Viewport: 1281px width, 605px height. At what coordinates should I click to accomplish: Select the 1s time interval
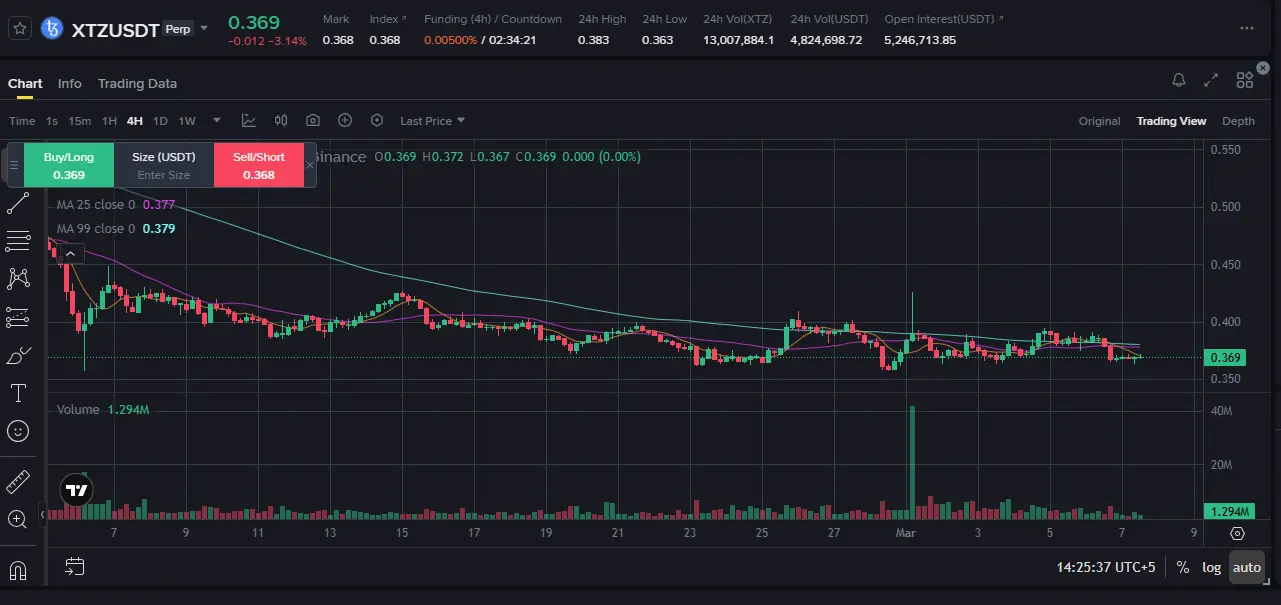tap(52, 121)
